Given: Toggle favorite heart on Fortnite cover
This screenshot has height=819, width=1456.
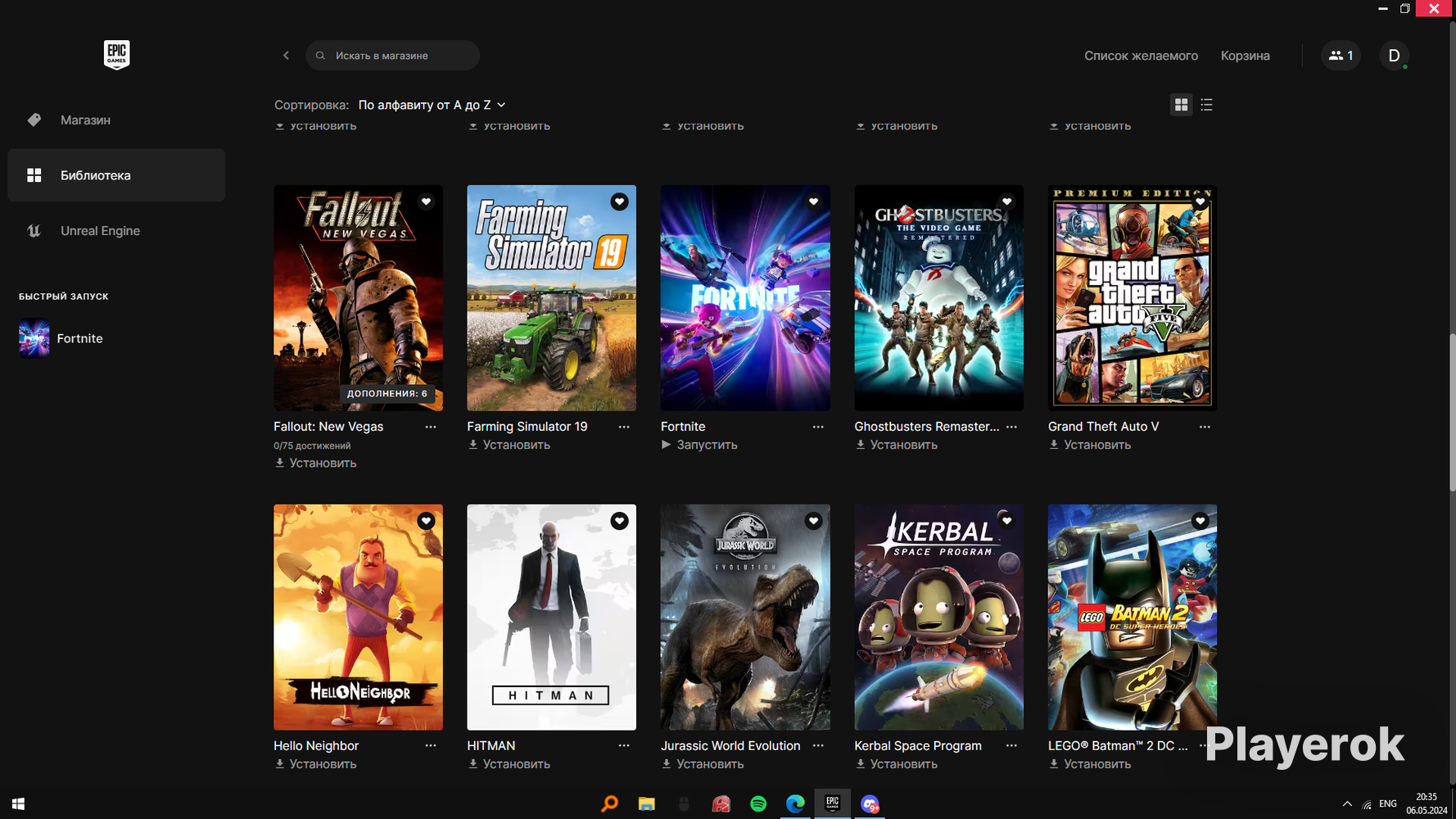Looking at the screenshot, I should coord(813,201).
